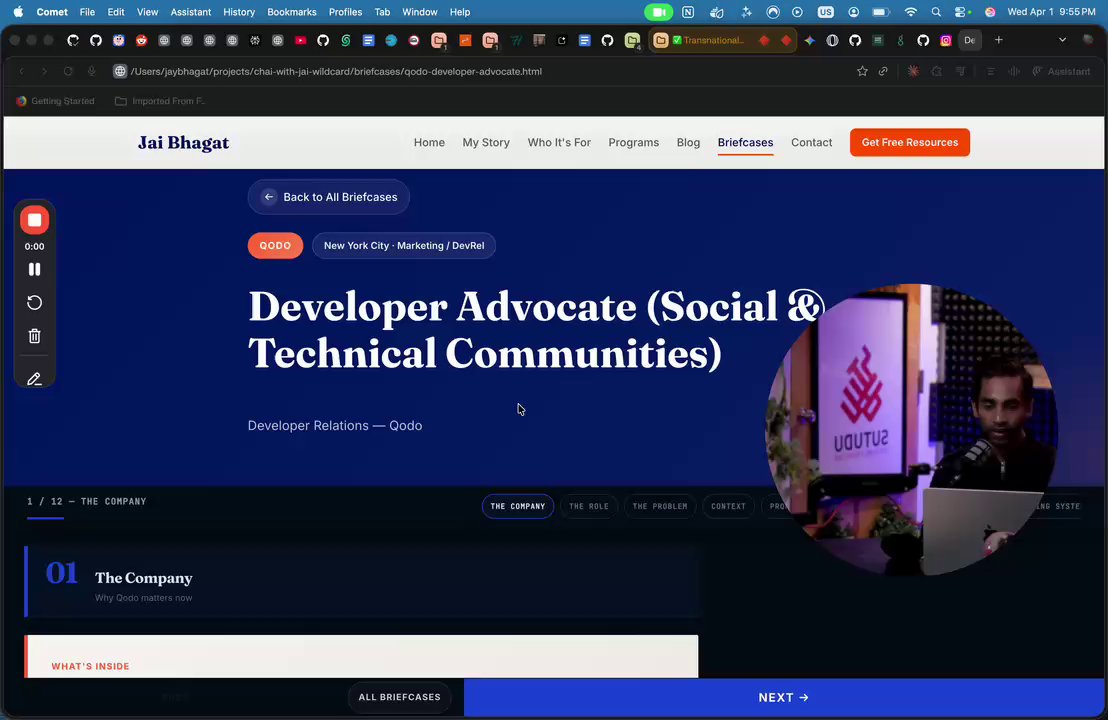Click the QODO orange badge
The width and height of the screenshot is (1108, 720).
pos(275,245)
